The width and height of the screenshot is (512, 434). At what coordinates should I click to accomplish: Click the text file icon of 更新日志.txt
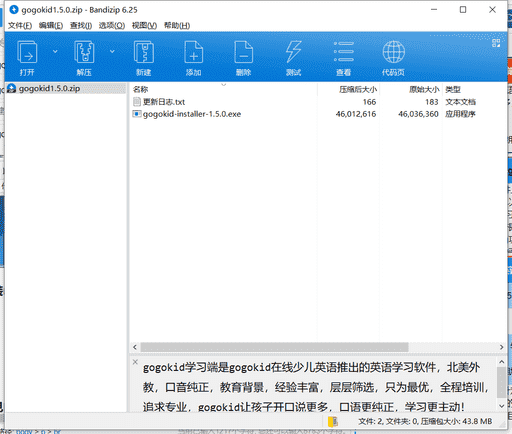pyautogui.click(x=137, y=102)
